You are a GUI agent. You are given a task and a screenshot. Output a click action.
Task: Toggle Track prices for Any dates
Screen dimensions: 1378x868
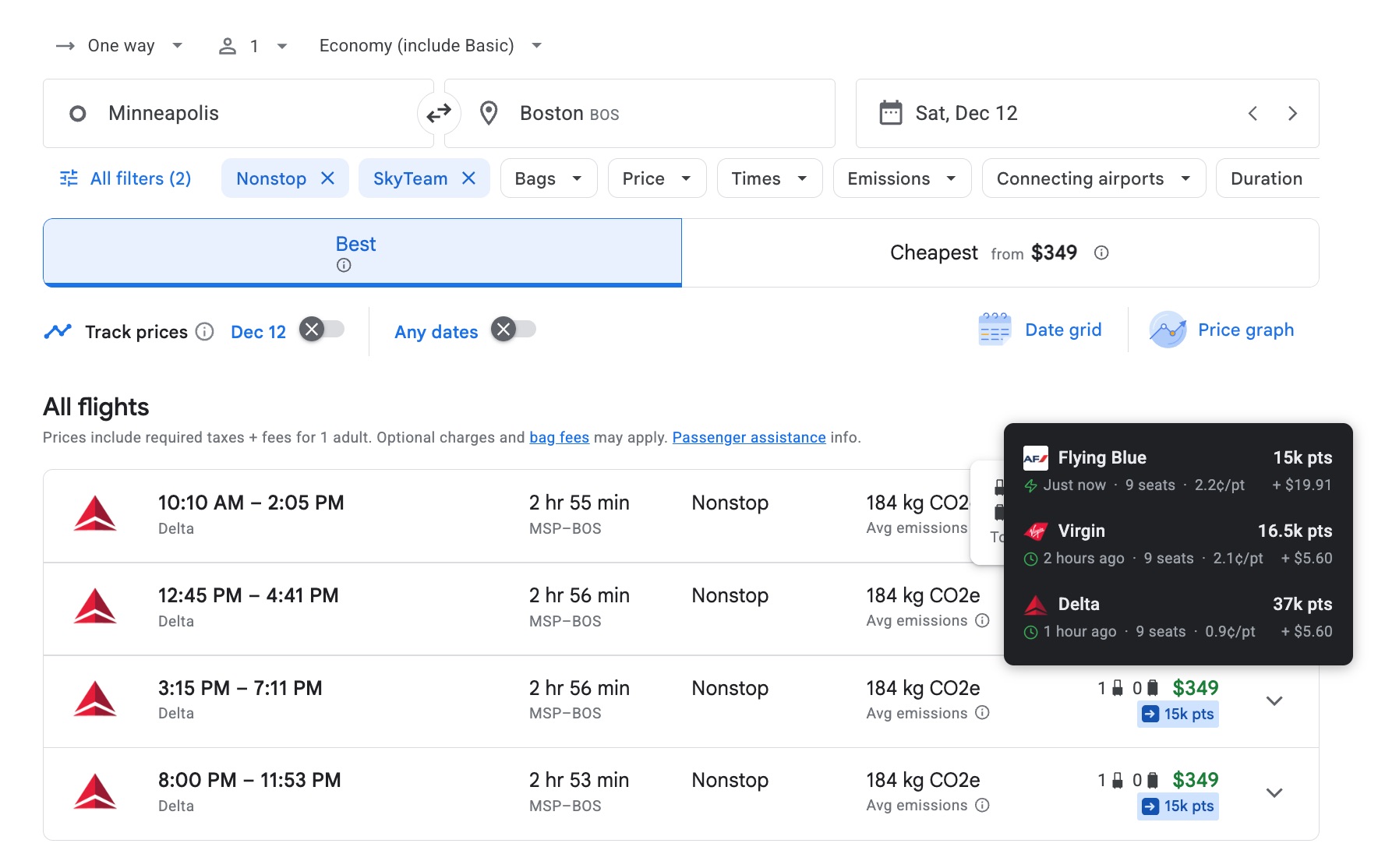point(514,330)
